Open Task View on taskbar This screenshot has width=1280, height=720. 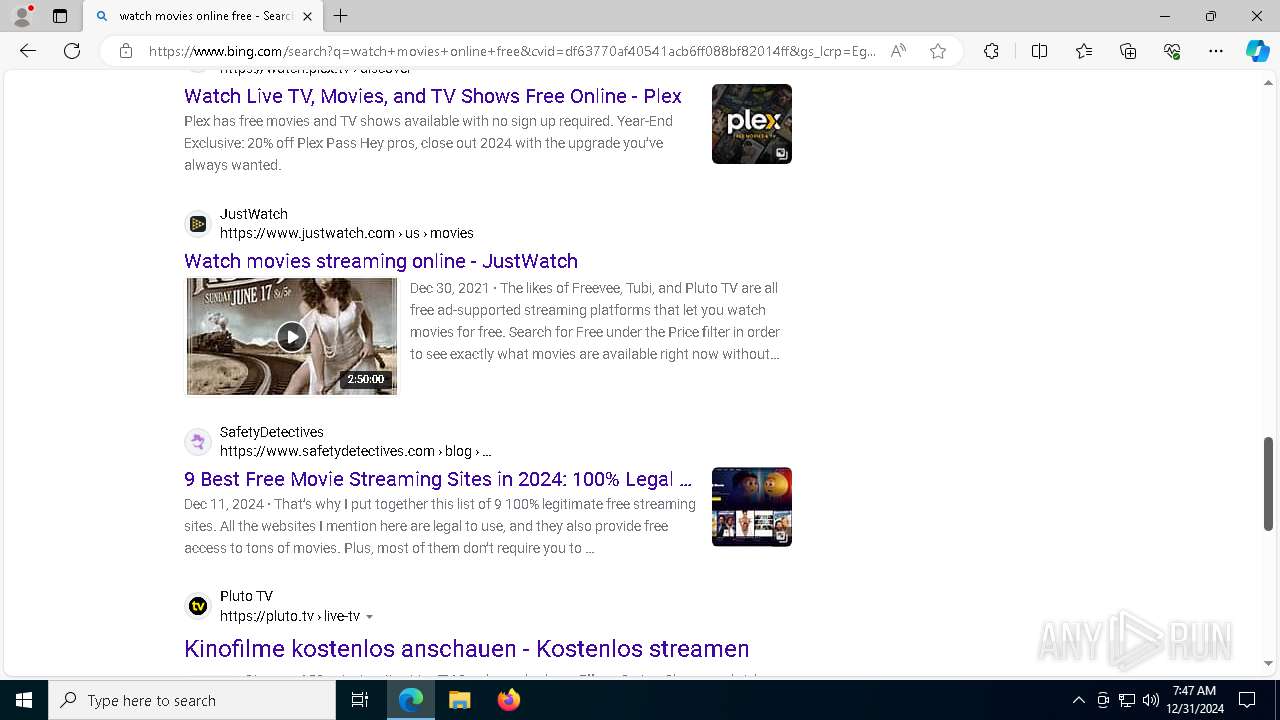coord(360,700)
